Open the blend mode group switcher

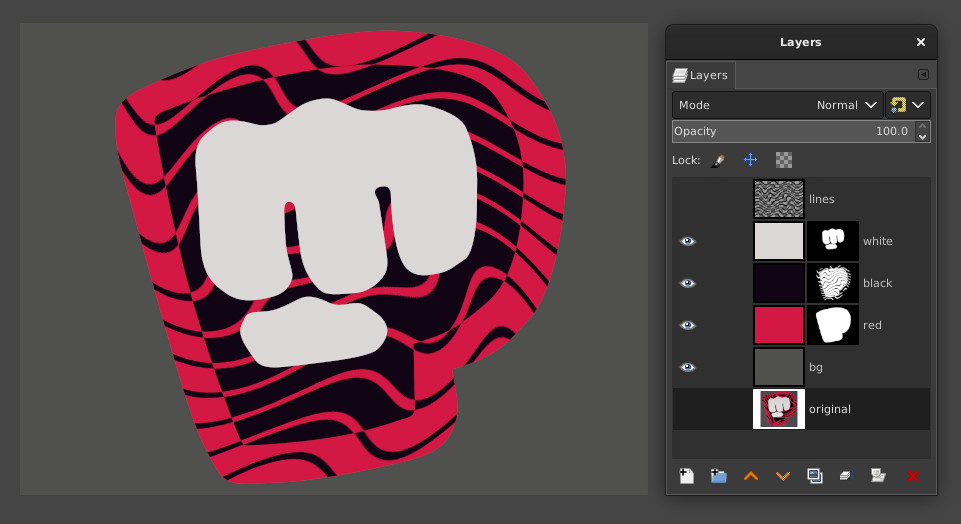908,105
